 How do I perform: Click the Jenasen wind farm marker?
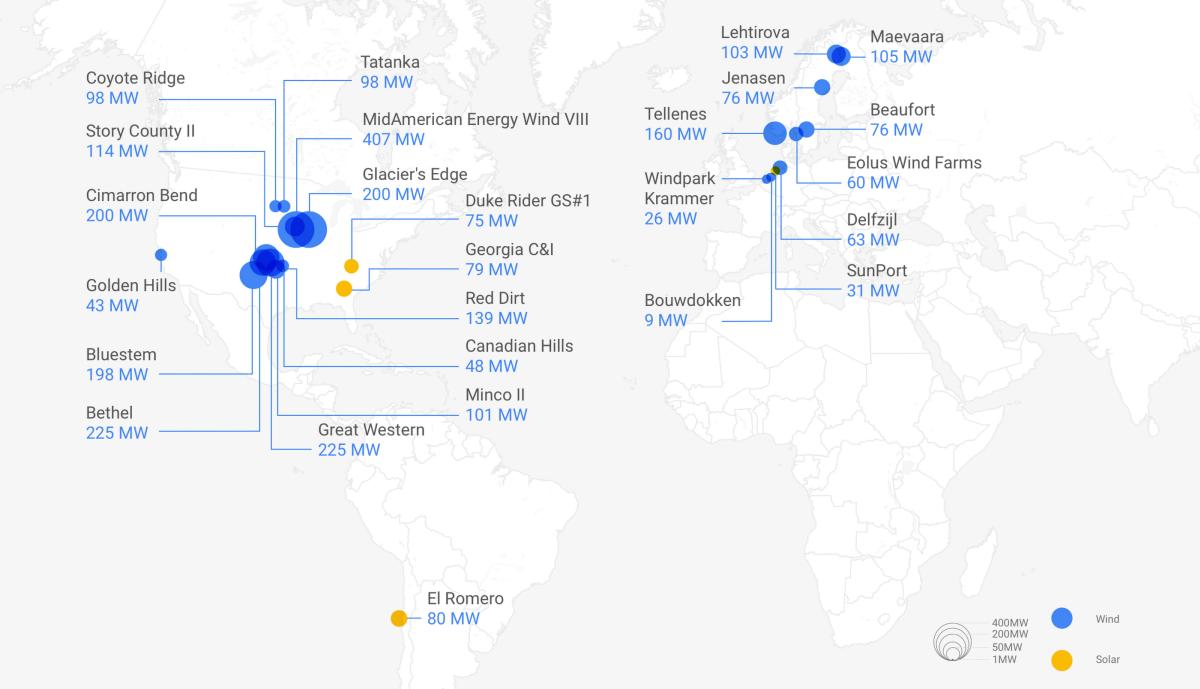(822, 87)
